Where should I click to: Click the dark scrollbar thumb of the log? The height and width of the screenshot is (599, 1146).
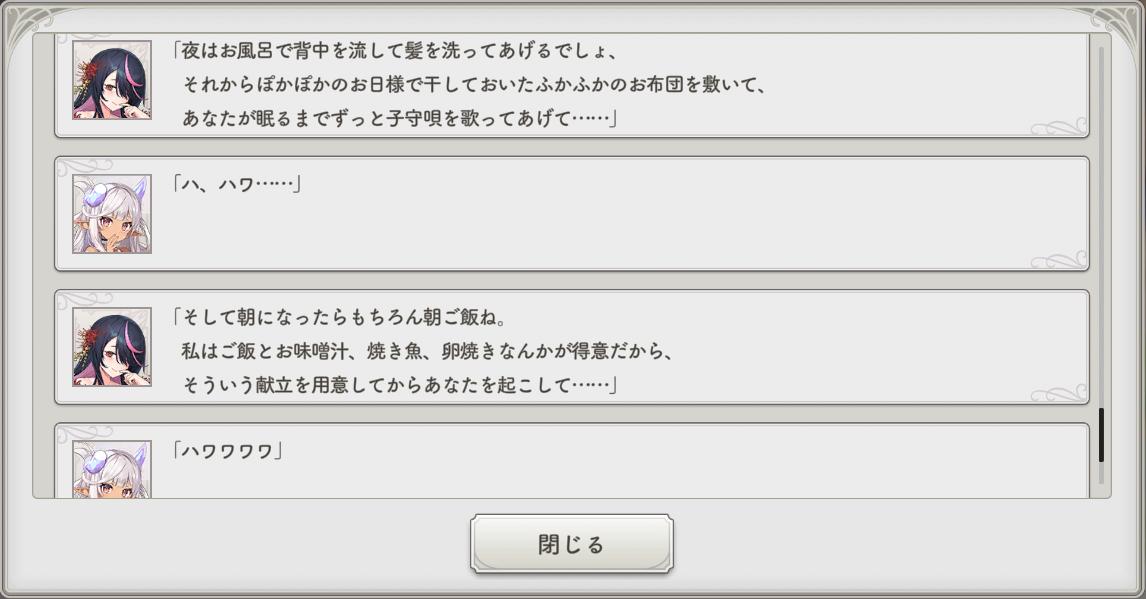click(x=1101, y=435)
